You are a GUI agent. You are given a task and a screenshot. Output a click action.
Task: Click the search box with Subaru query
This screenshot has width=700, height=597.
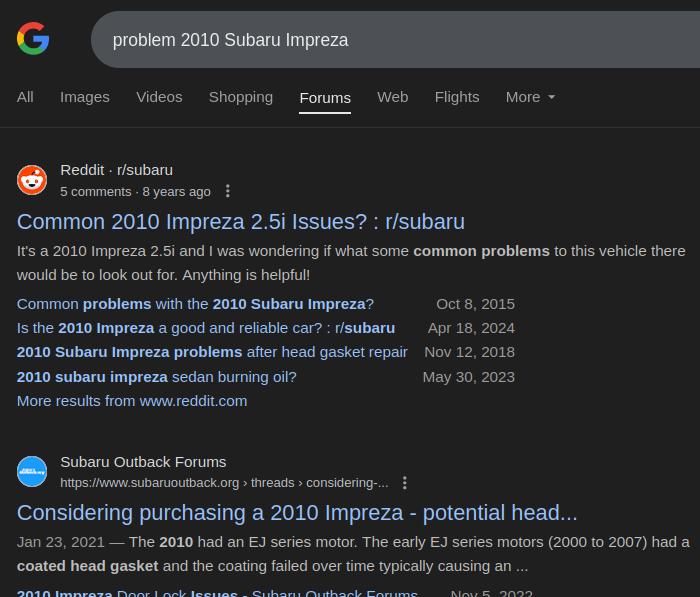(396, 40)
